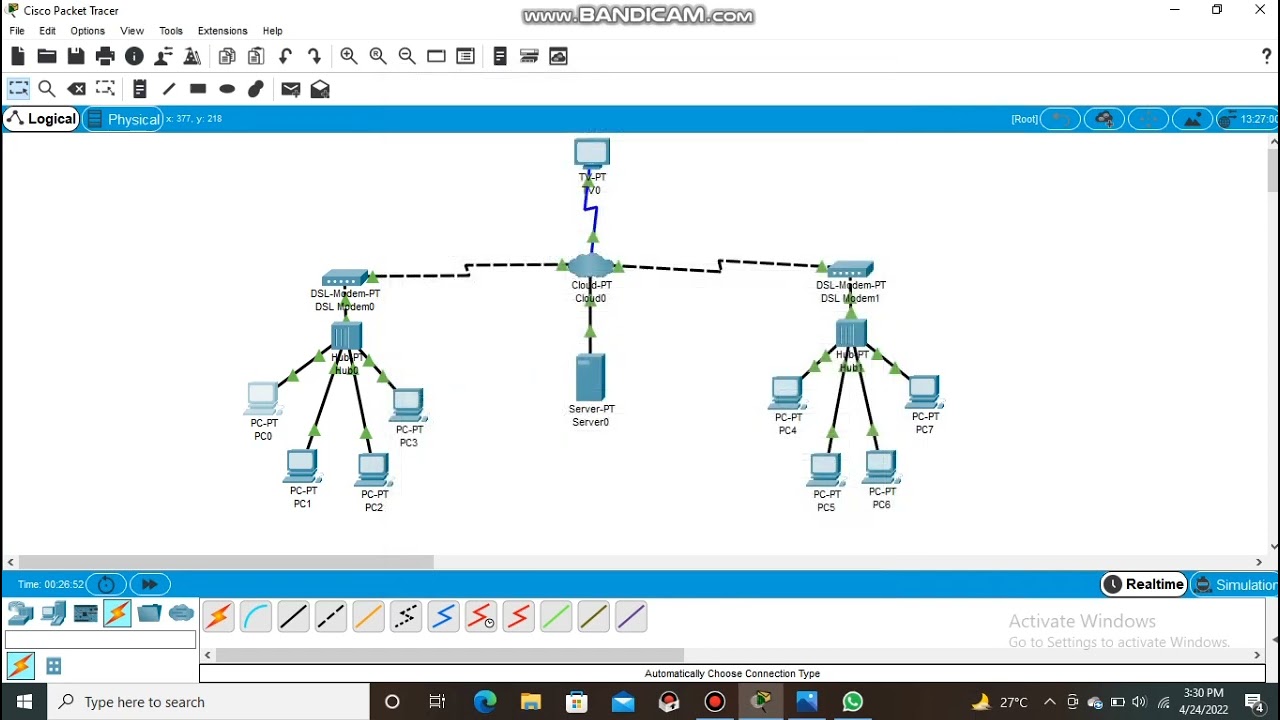The width and height of the screenshot is (1280, 720).
Task: Add a Complex PDU open envelope
Action: (x=320, y=89)
